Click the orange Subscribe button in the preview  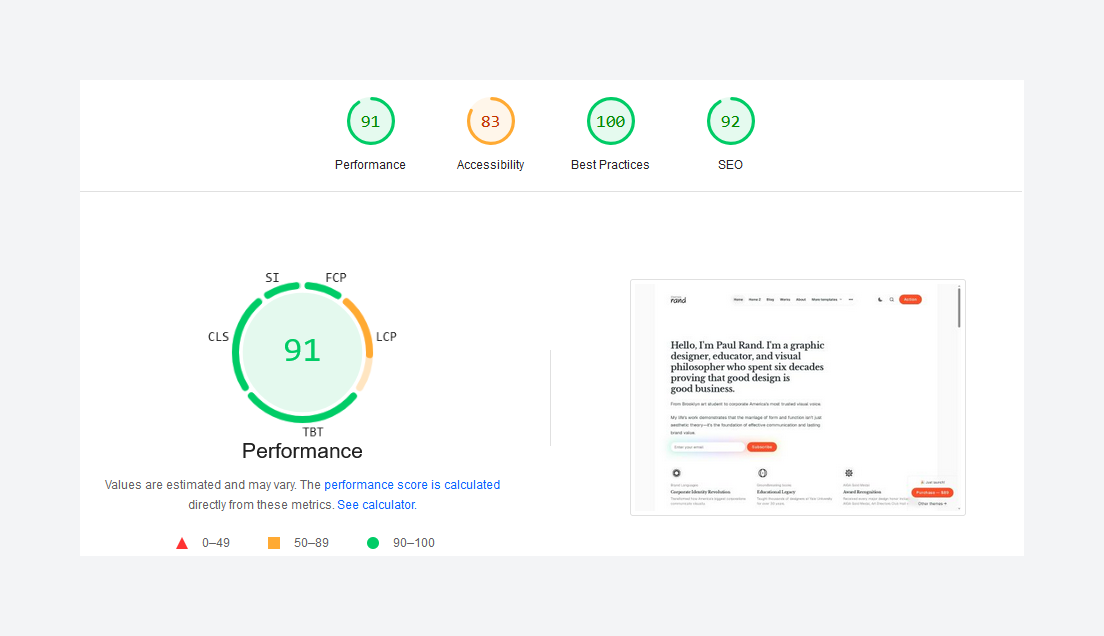(x=762, y=447)
